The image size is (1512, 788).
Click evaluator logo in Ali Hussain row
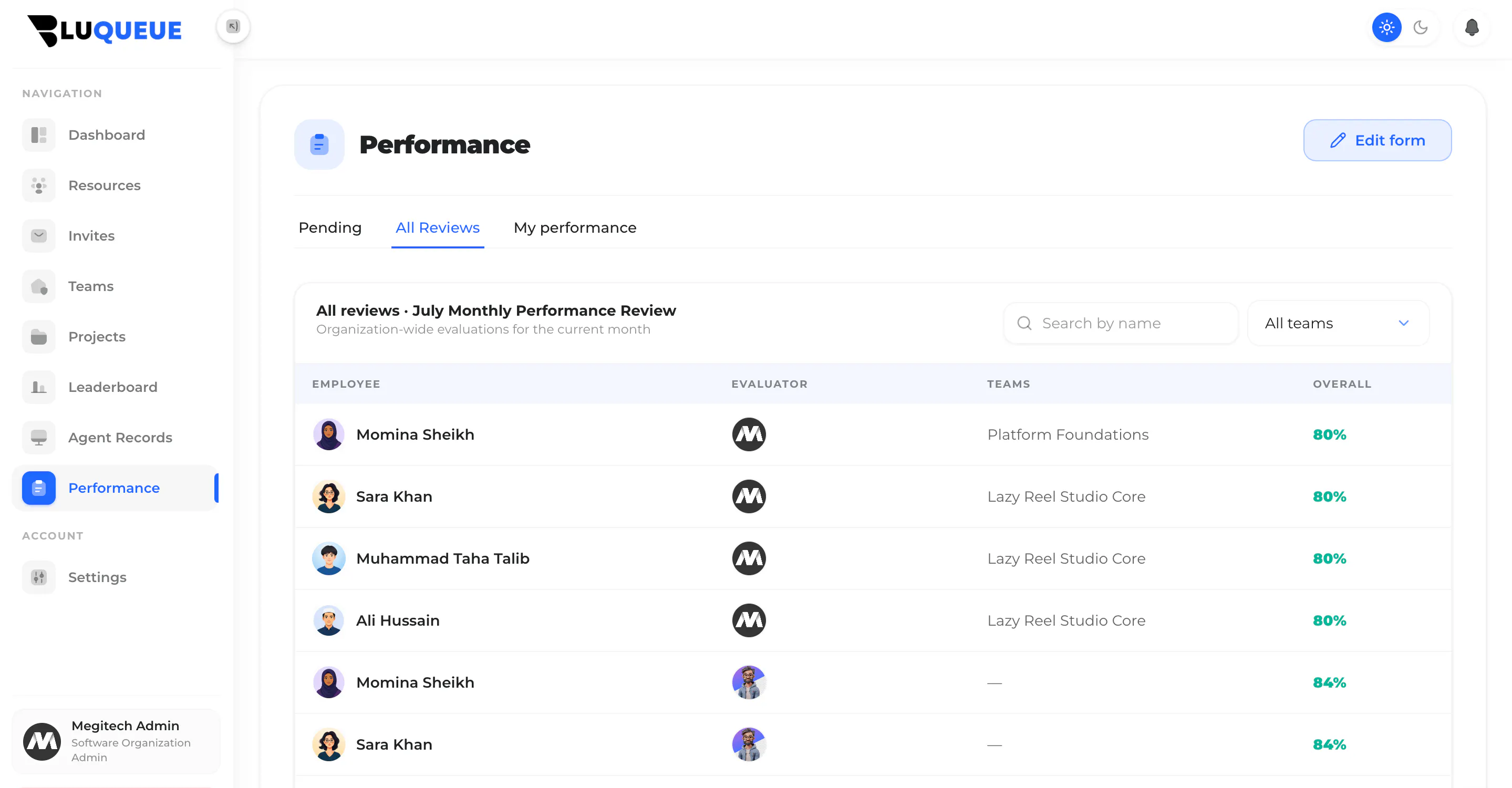(749, 621)
